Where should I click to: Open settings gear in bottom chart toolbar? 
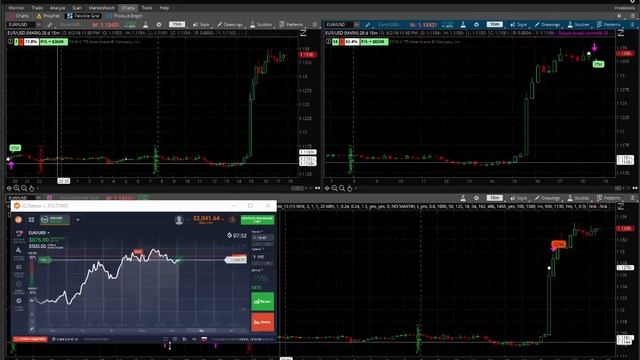[476, 198]
